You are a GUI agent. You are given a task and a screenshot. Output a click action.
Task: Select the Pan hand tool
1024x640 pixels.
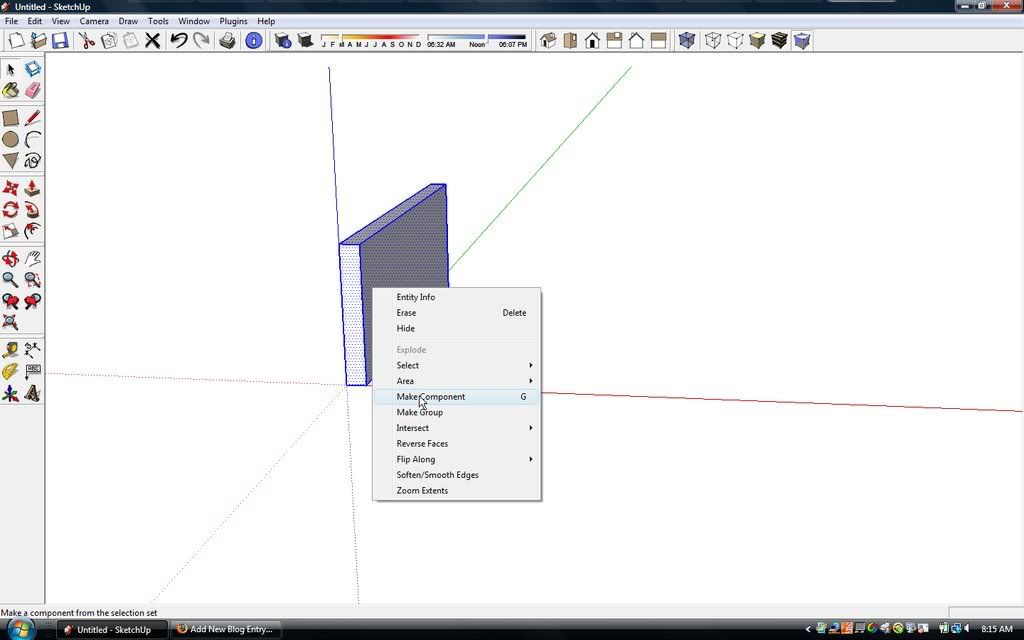(33, 259)
